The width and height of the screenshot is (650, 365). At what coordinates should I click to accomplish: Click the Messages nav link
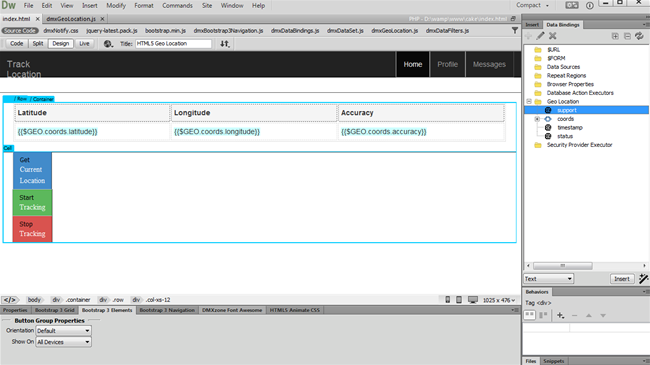(x=489, y=64)
